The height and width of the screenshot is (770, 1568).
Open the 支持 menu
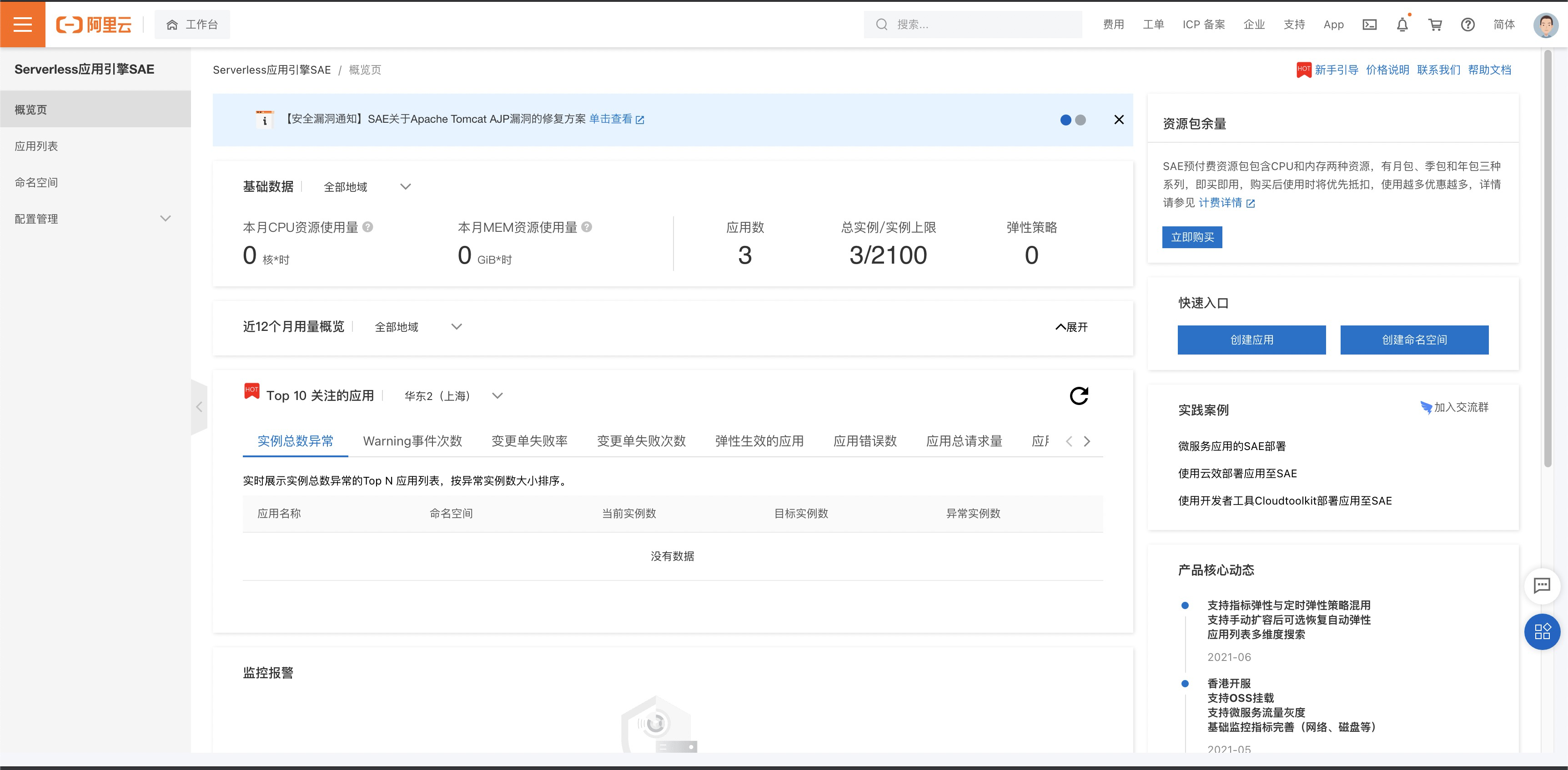point(1294,25)
